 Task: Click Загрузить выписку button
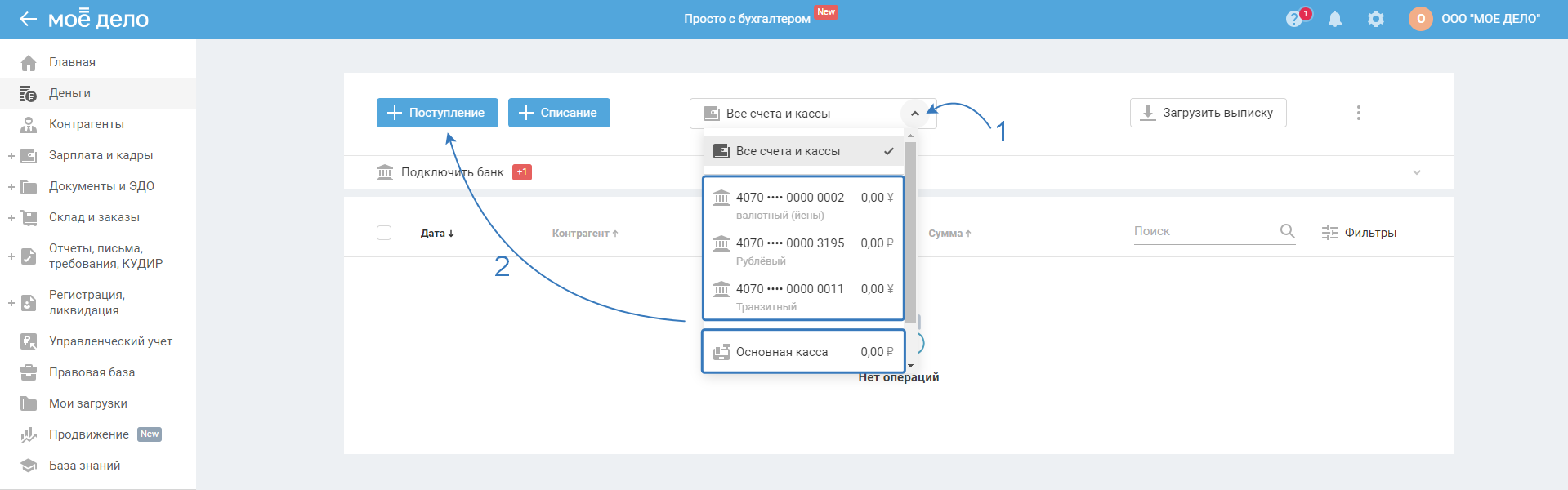coord(1208,113)
